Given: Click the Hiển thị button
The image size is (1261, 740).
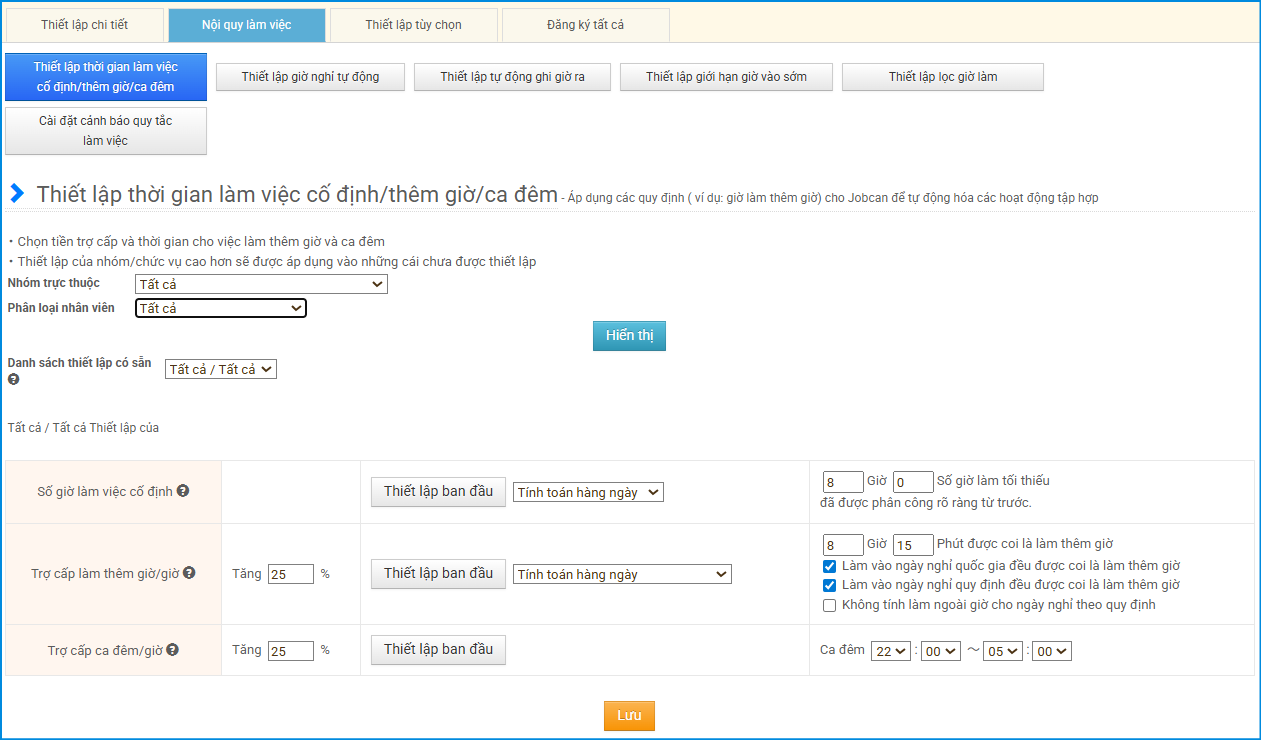Looking at the screenshot, I should [x=629, y=336].
